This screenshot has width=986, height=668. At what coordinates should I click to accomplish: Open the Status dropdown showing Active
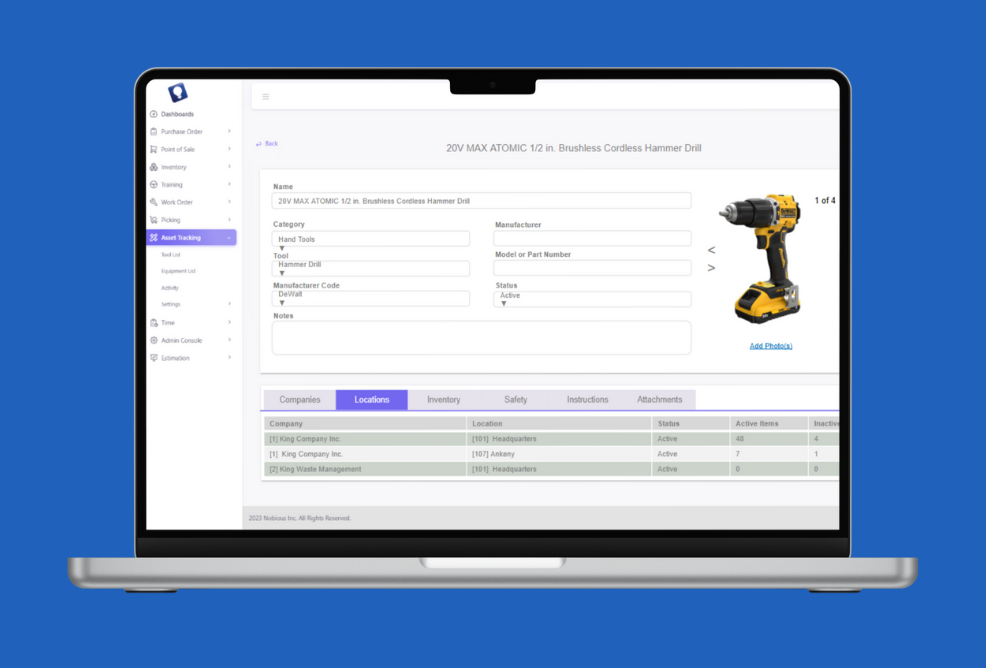click(592, 298)
